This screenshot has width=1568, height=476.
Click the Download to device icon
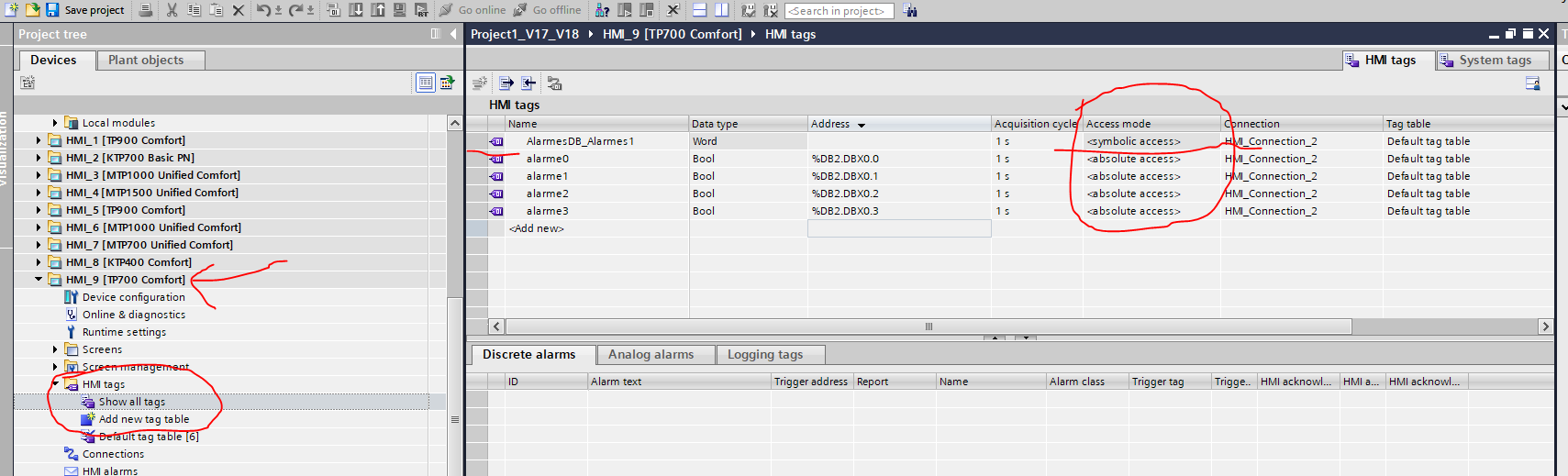(356, 10)
